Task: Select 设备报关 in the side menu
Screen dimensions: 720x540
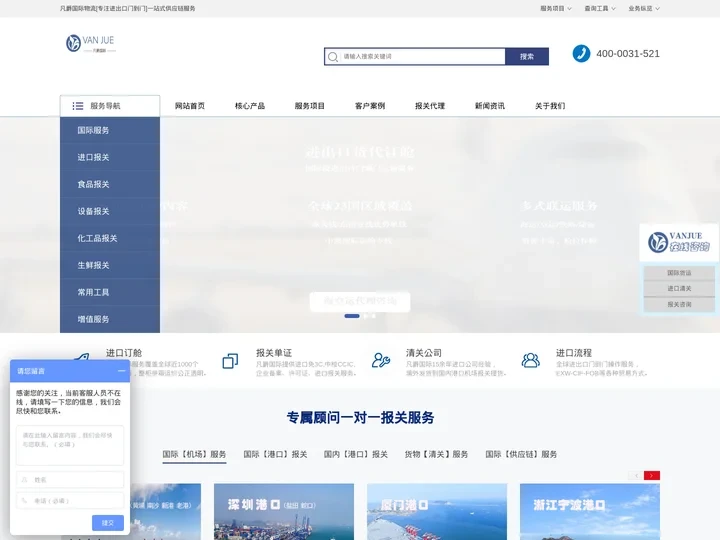Action: 110,212
